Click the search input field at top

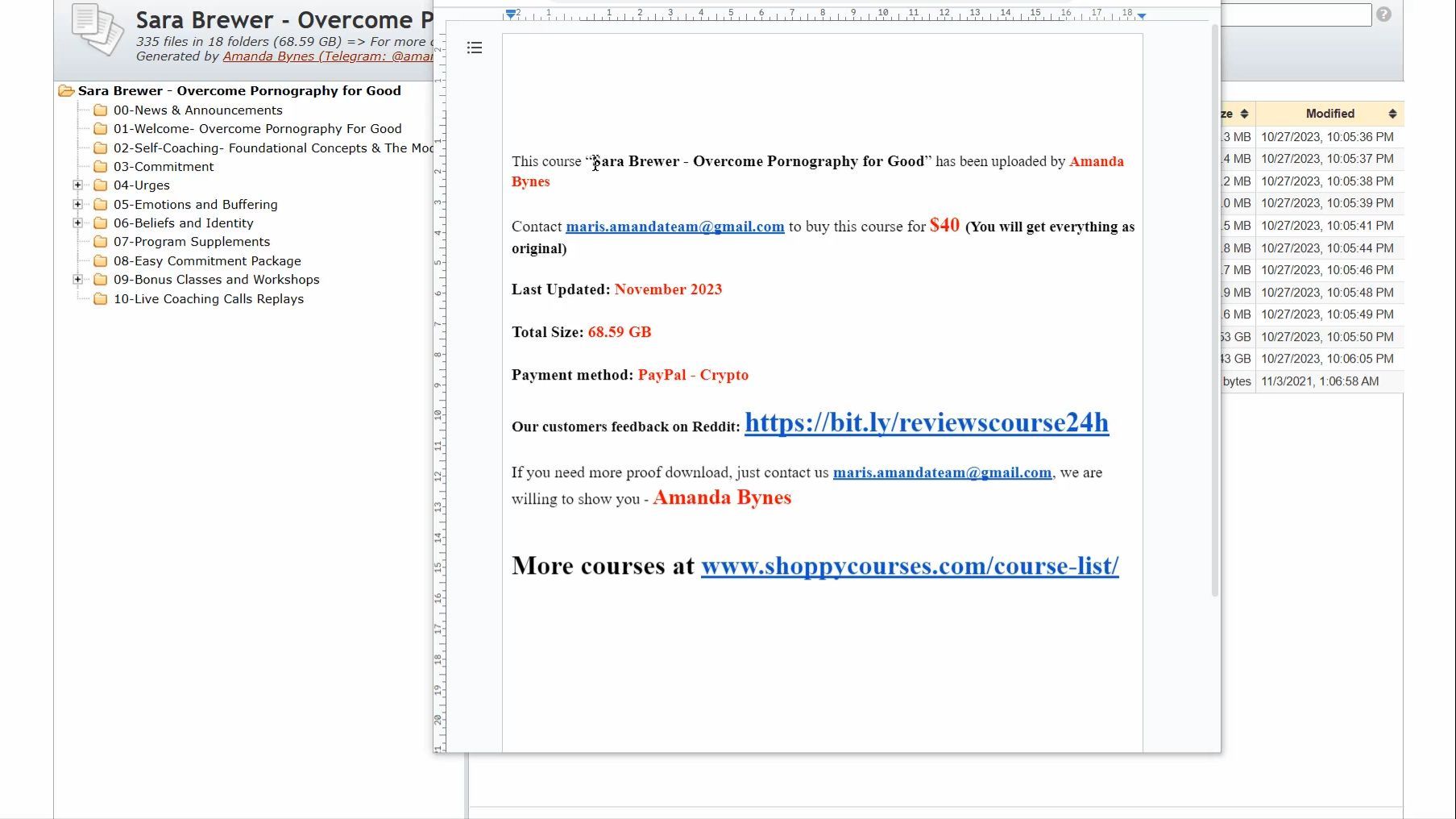1296,15
